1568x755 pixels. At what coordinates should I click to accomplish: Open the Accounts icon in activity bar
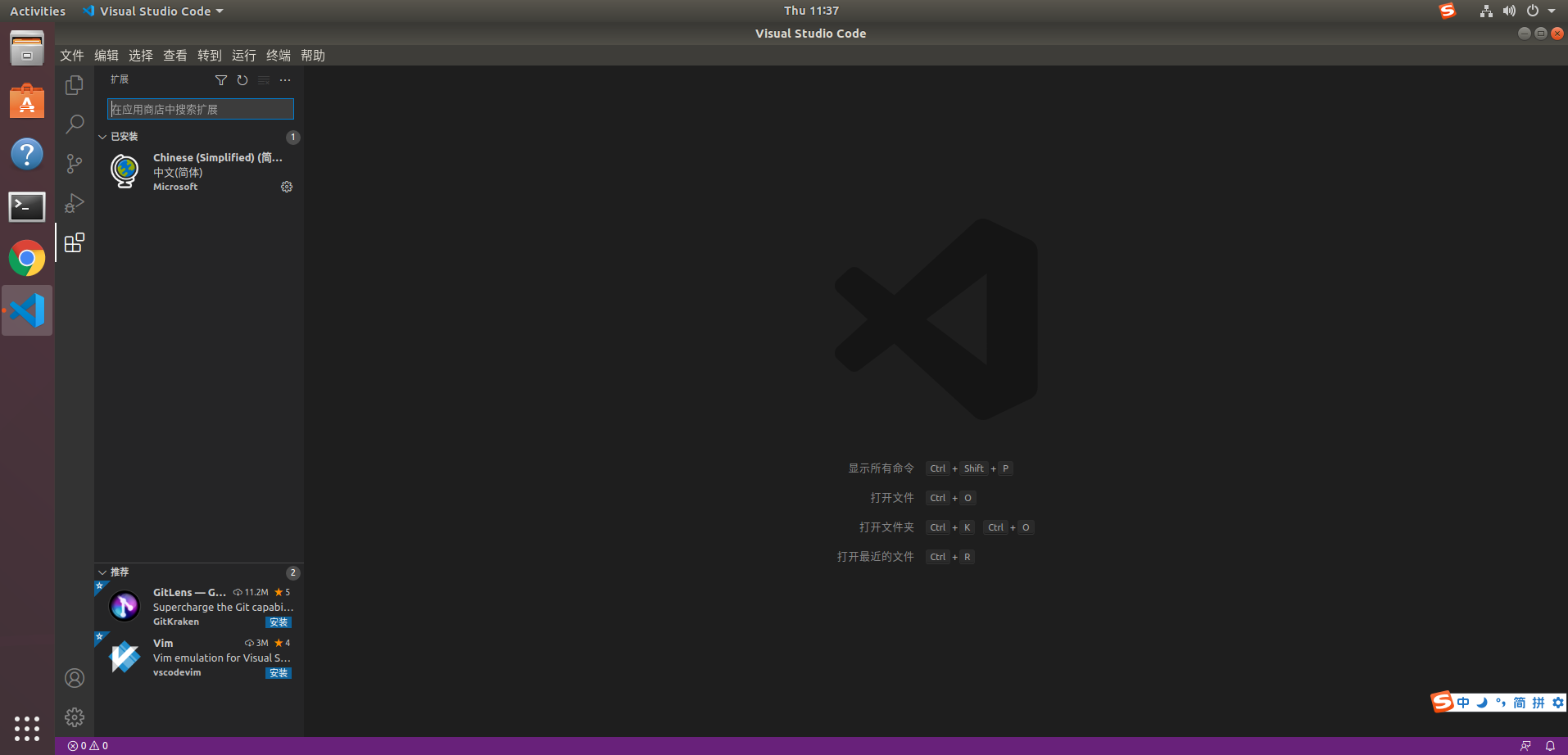coord(75,678)
